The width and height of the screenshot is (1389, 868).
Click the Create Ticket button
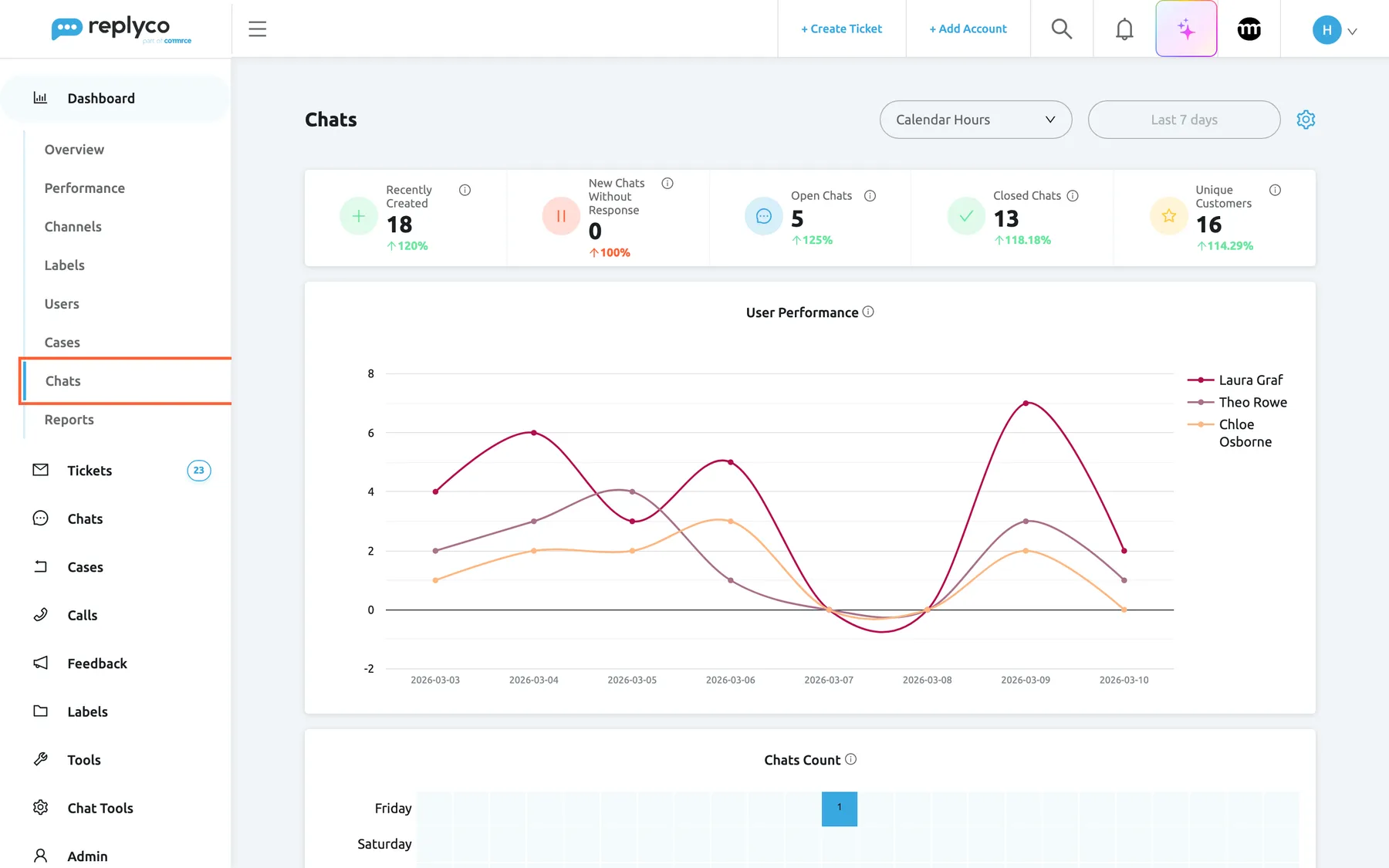[841, 29]
